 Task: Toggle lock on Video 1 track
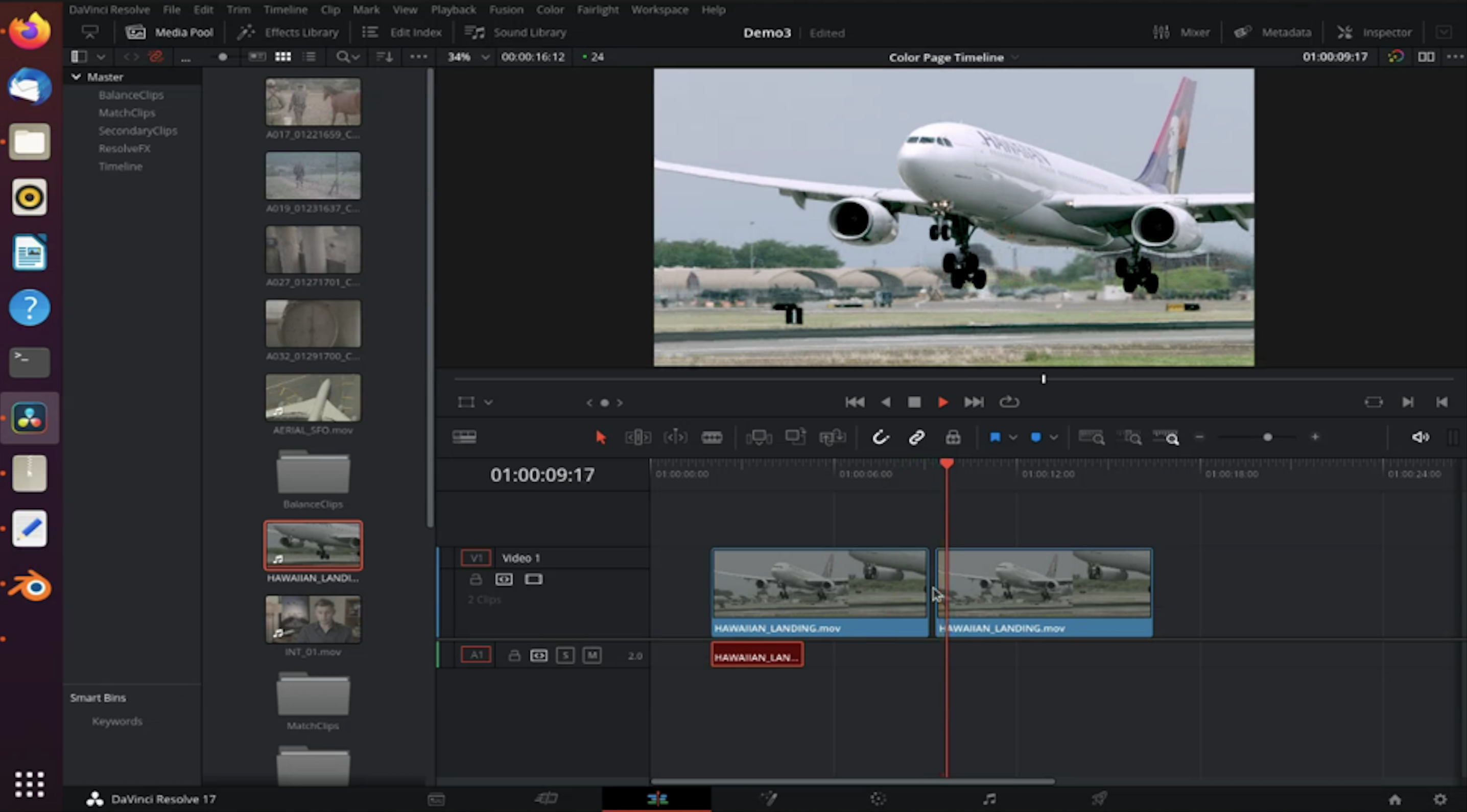tap(476, 580)
